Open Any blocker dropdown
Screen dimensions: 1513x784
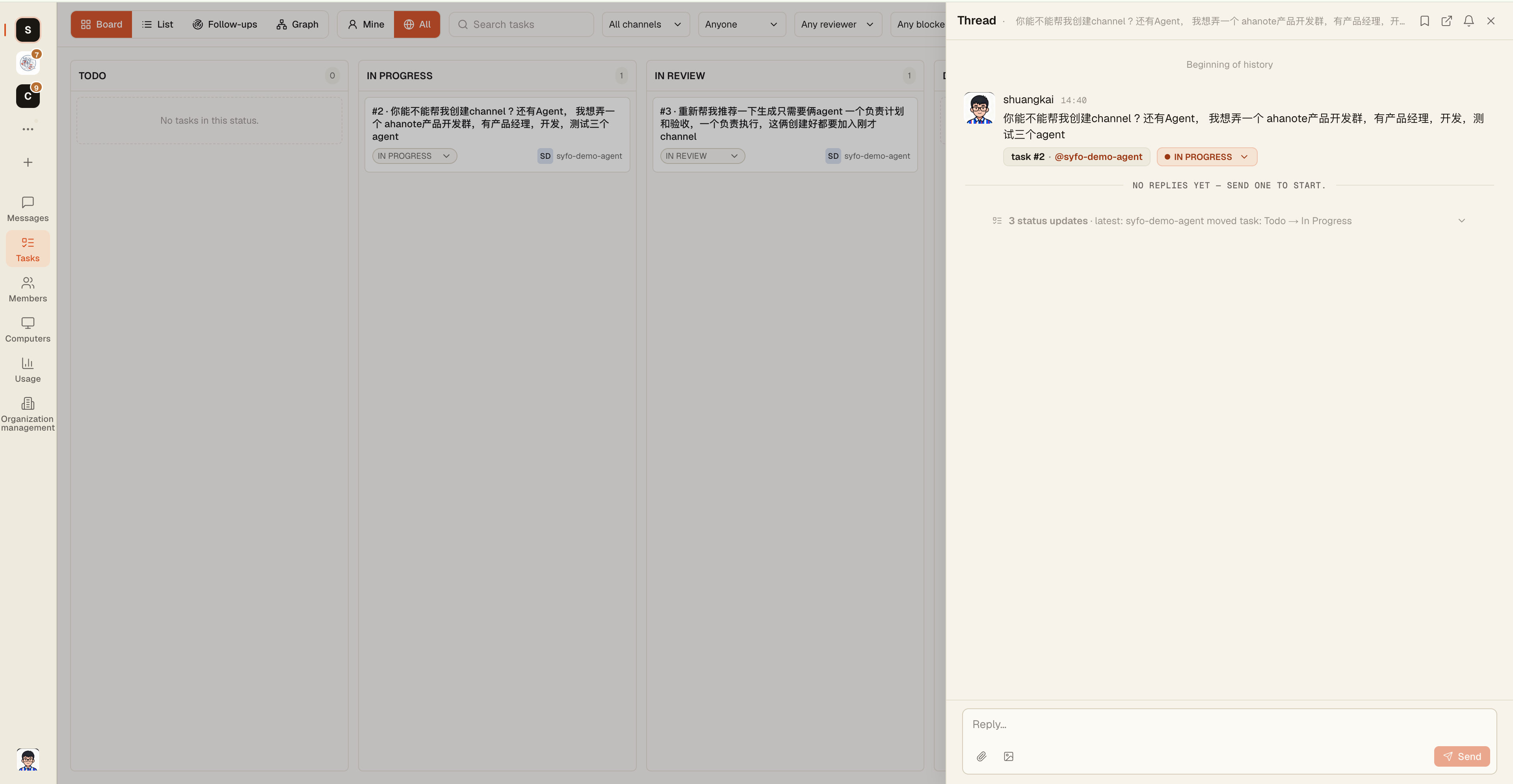(918, 25)
